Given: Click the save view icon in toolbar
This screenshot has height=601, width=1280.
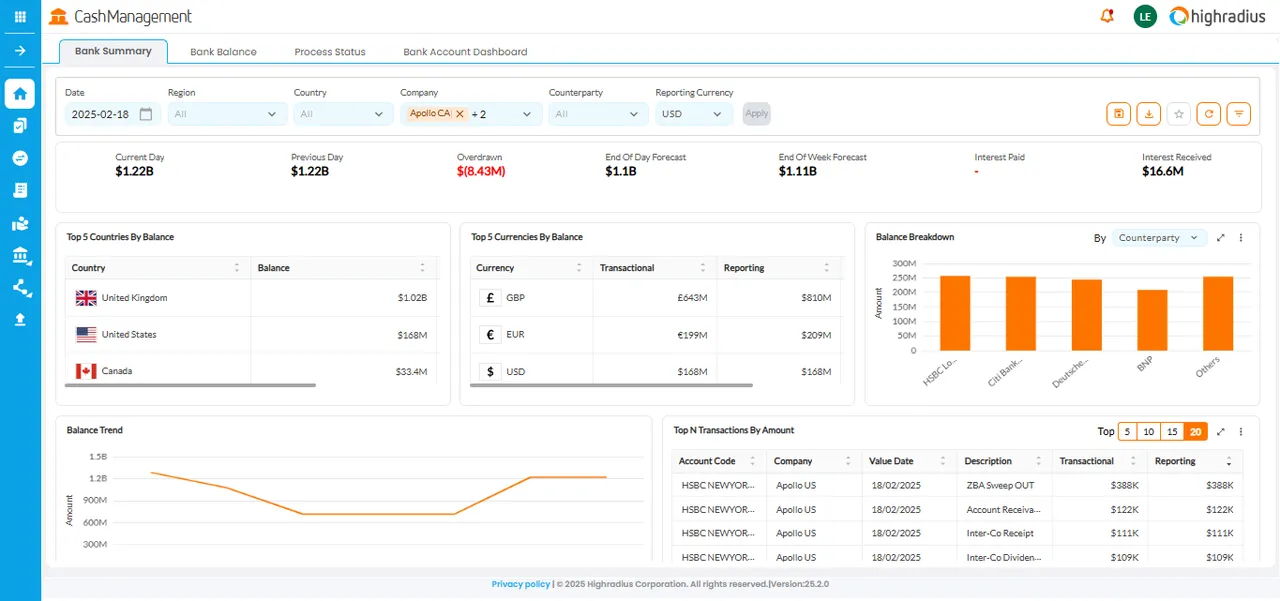Looking at the screenshot, I should 1118,114.
